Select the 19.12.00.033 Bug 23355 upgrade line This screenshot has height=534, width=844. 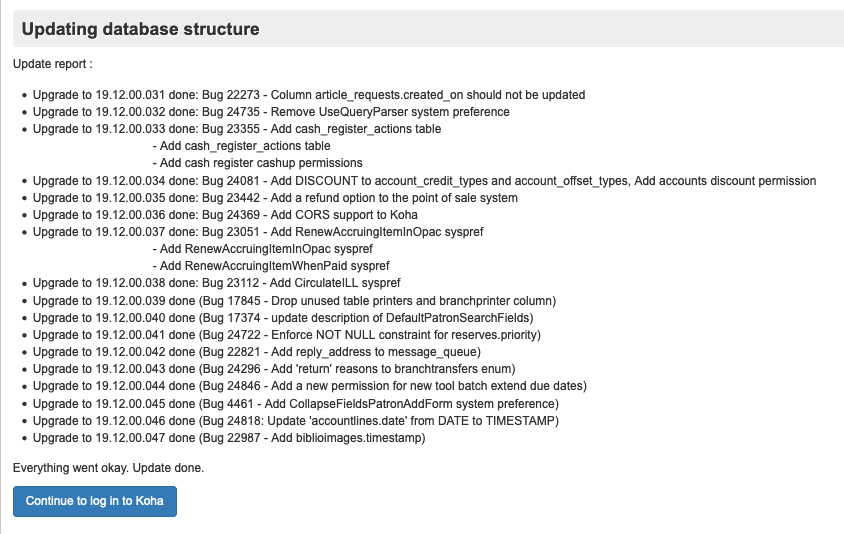pos(236,129)
